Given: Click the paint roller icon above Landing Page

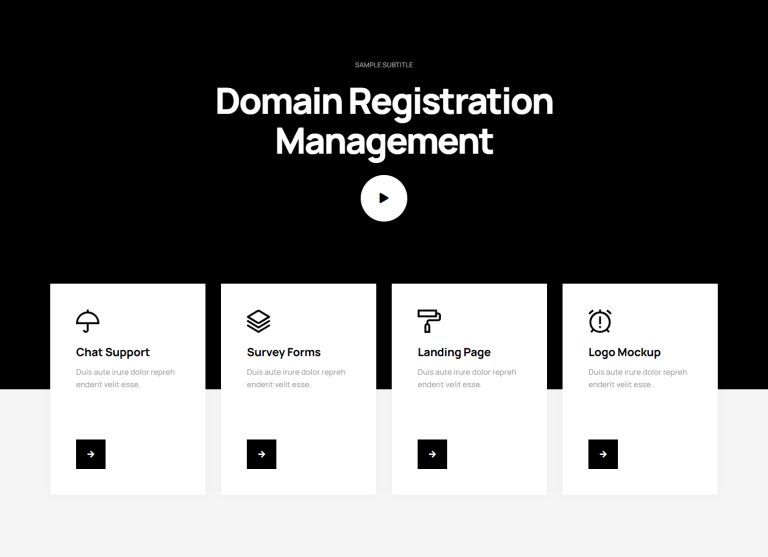Looking at the screenshot, I should tap(429, 321).
